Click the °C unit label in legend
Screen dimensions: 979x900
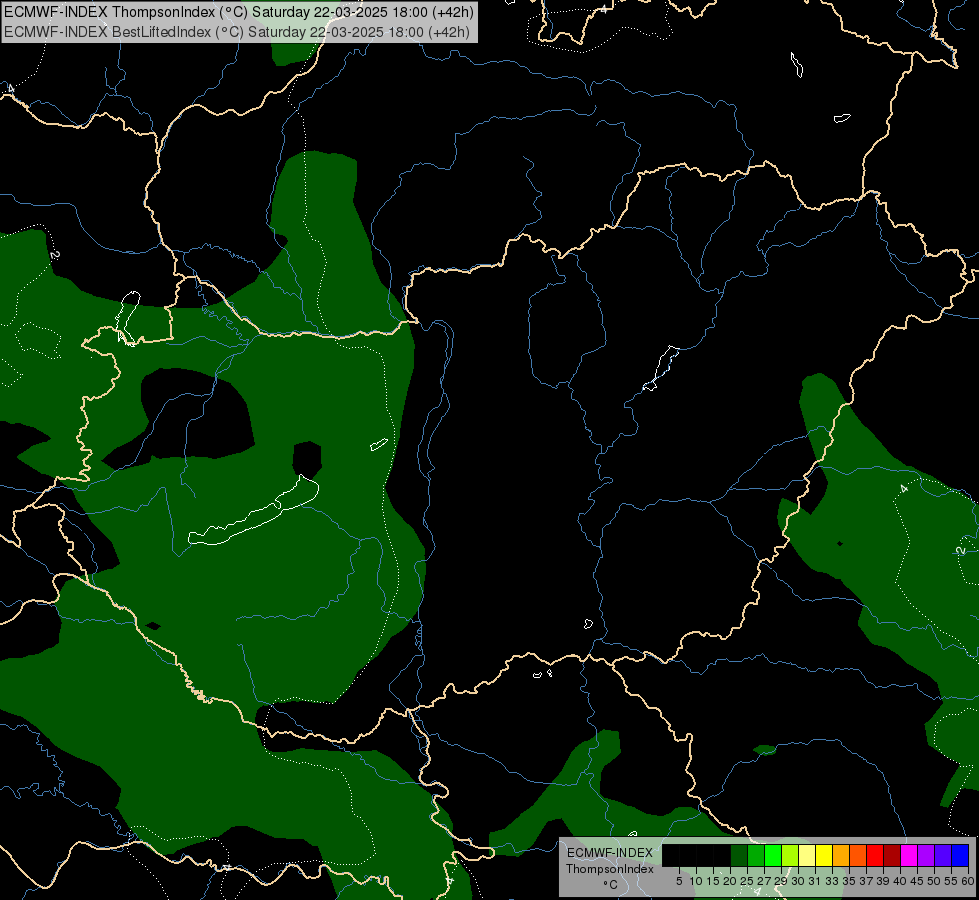pos(610,884)
